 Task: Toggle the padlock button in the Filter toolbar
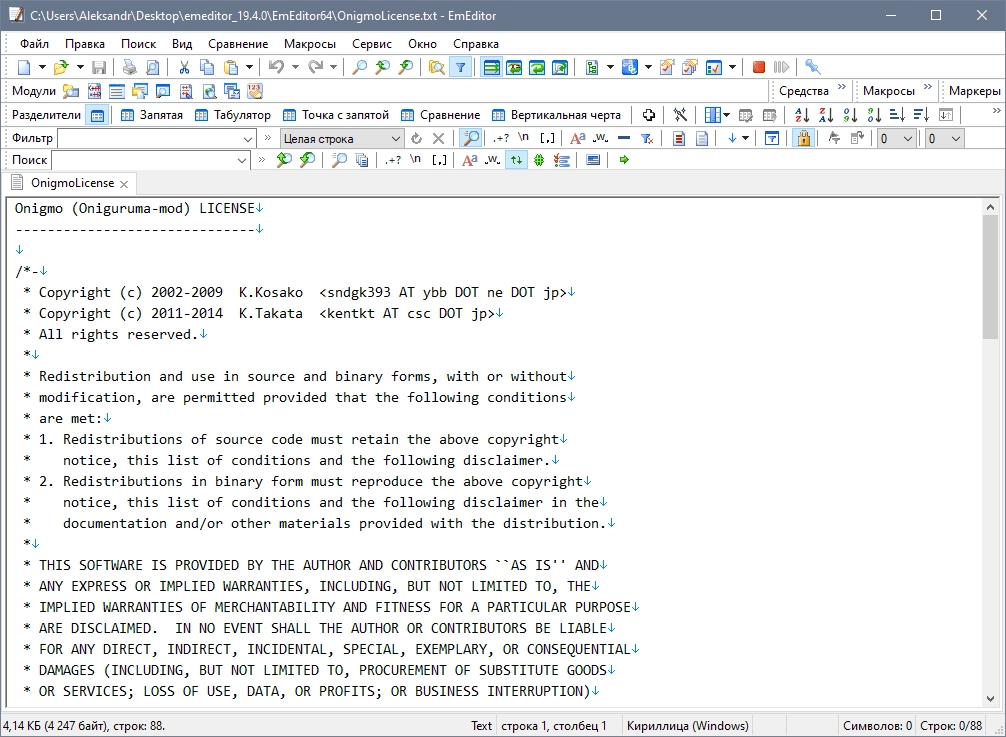click(x=803, y=139)
